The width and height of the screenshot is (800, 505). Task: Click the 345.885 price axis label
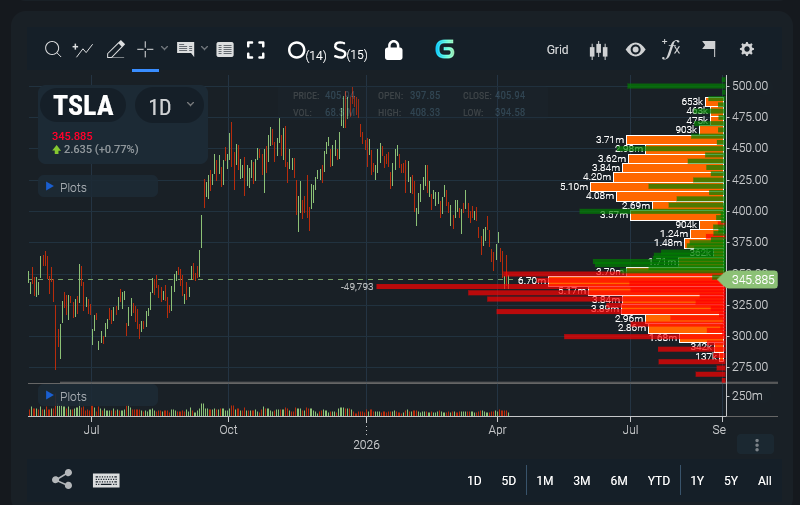(x=750, y=280)
